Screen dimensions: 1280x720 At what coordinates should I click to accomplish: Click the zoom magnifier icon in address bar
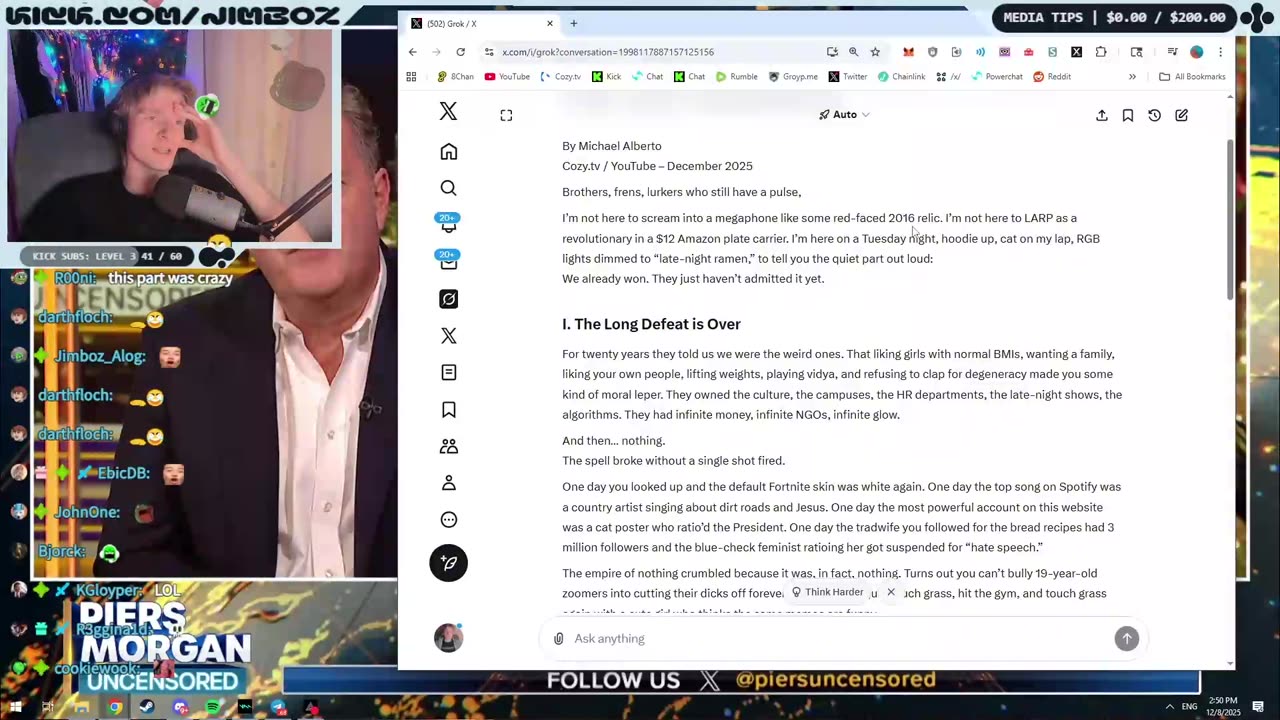pyautogui.click(x=853, y=52)
